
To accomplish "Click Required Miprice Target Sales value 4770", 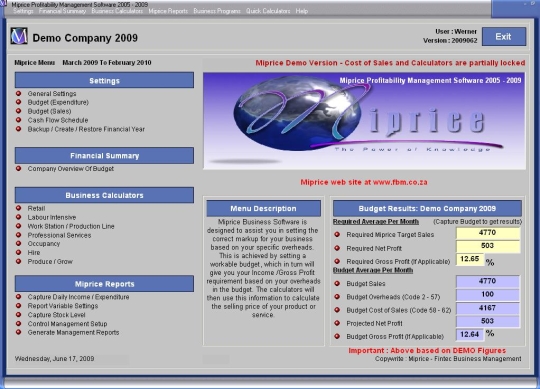I will click(488, 233).
